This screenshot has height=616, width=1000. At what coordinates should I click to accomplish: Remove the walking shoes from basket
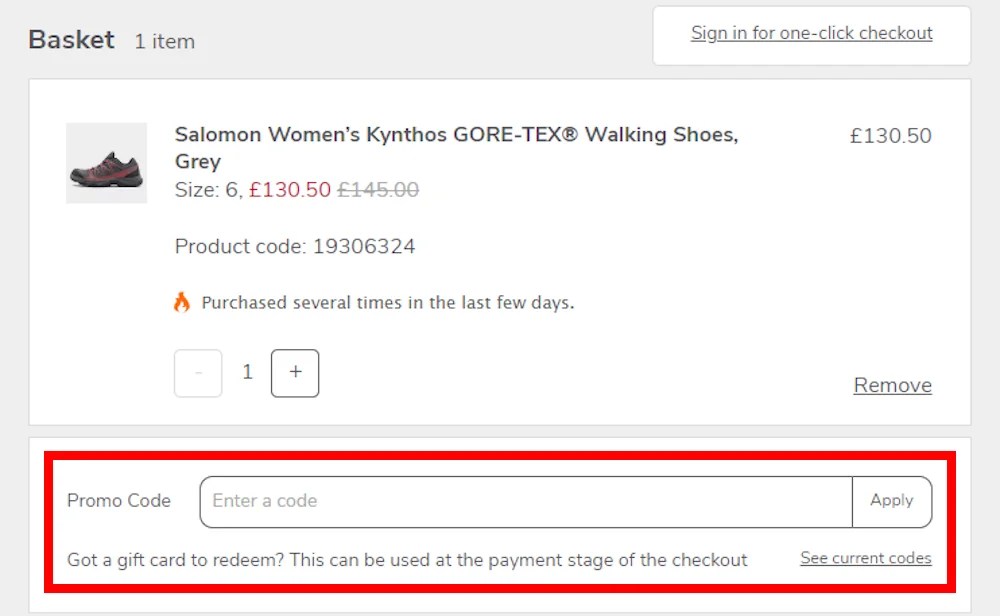click(x=892, y=385)
